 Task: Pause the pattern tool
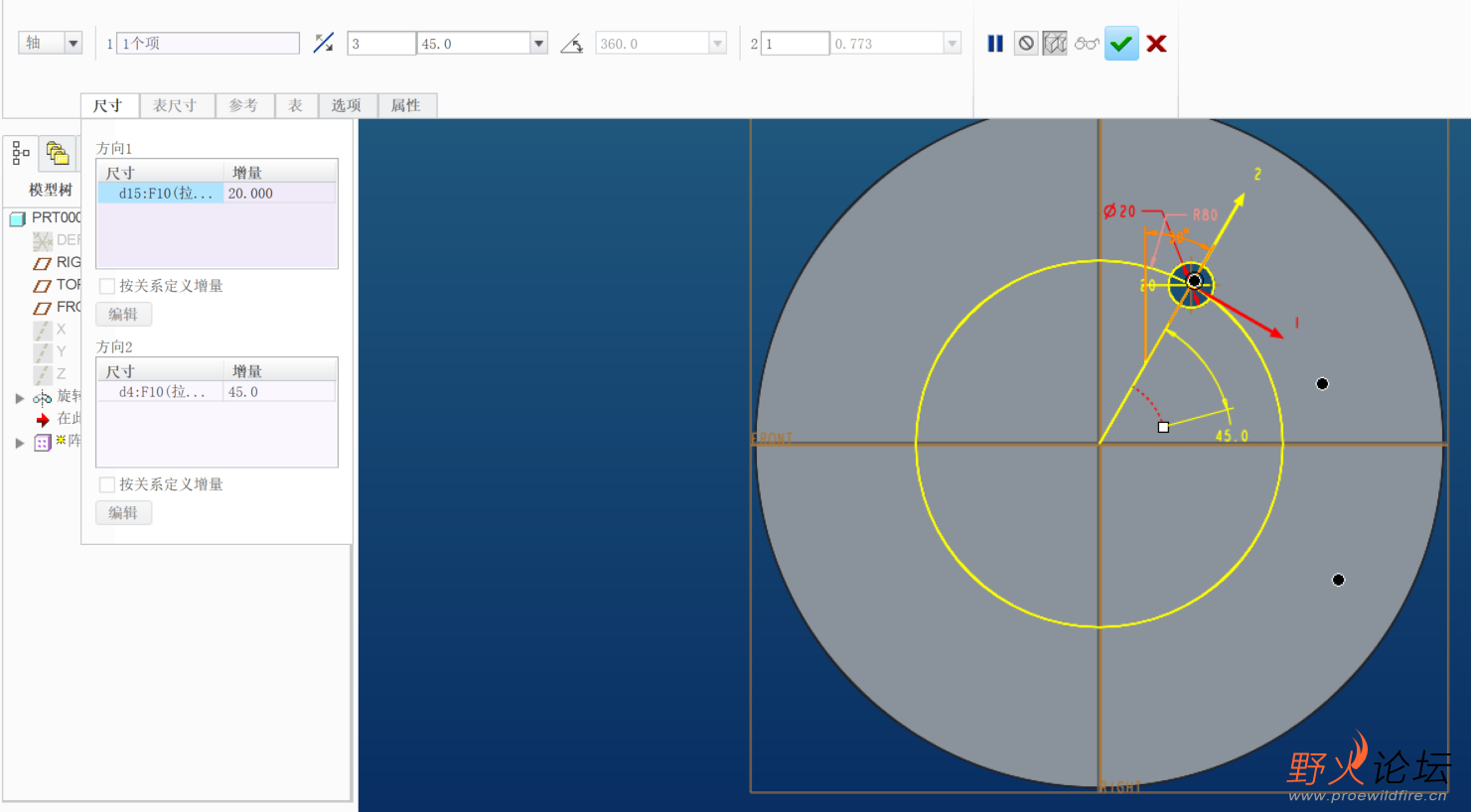coord(995,44)
